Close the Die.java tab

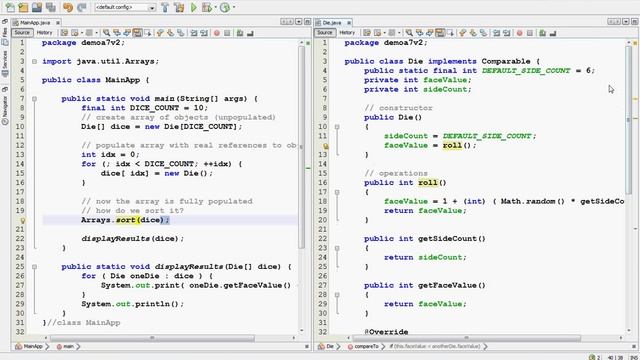(x=349, y=23)
